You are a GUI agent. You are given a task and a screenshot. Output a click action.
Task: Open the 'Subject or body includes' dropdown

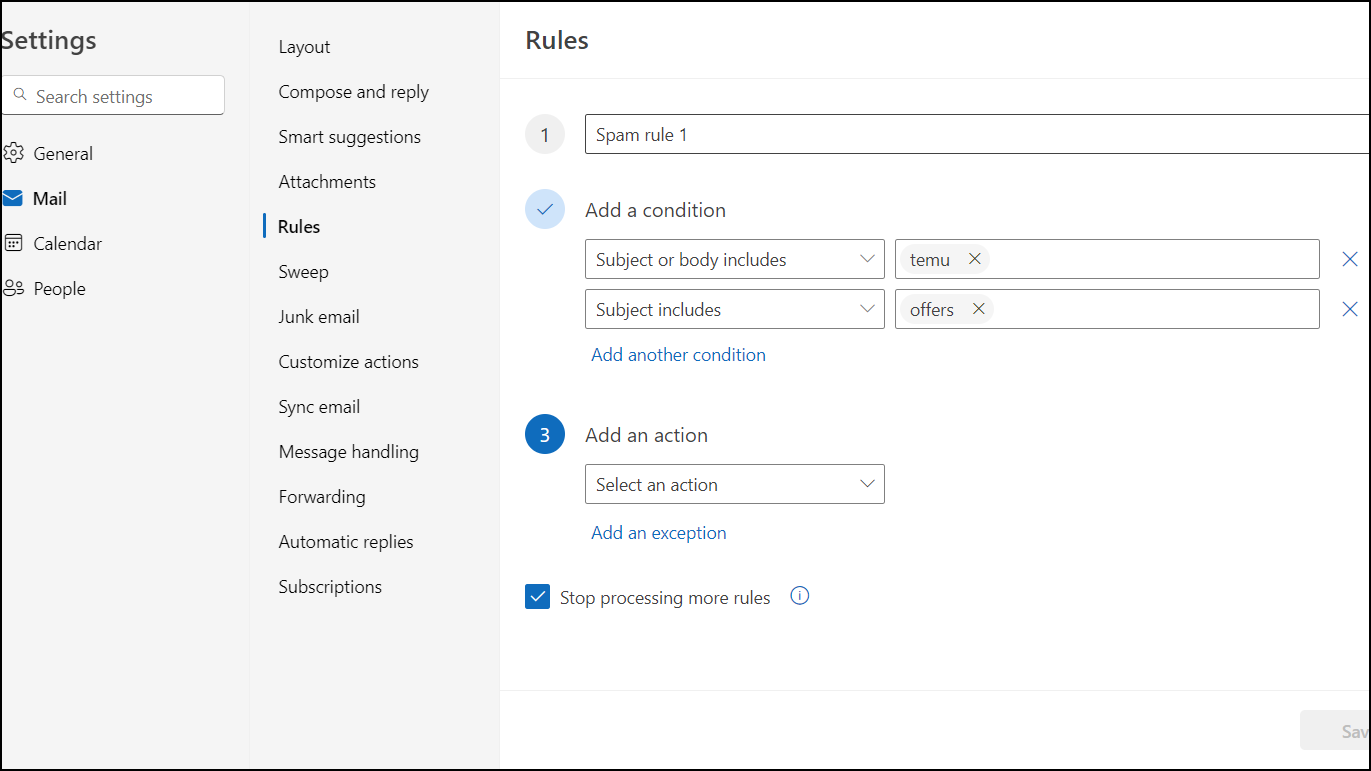click(734, 259)
